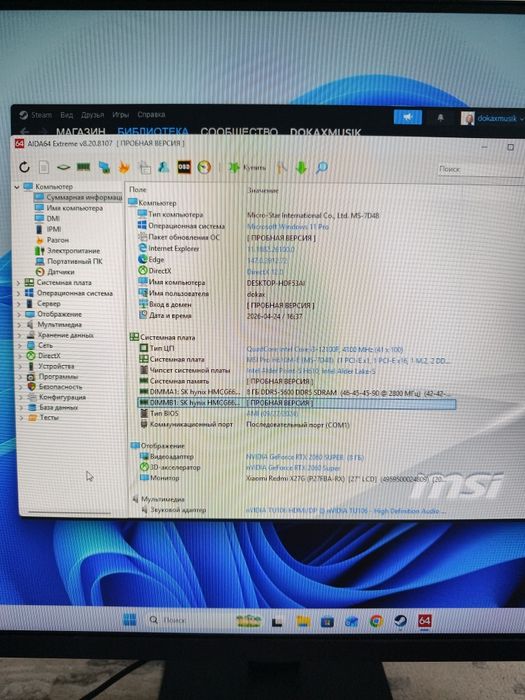Image resolution: width=525 pixels, height=700 pixels.
Task: Click the blue magnifier icon in toolbar
Action: (321, 168)
